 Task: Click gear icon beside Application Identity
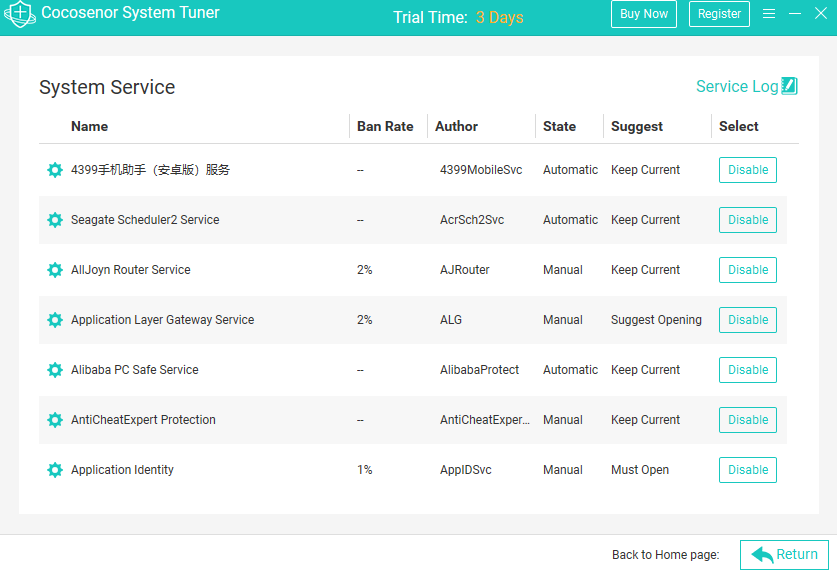55,470
